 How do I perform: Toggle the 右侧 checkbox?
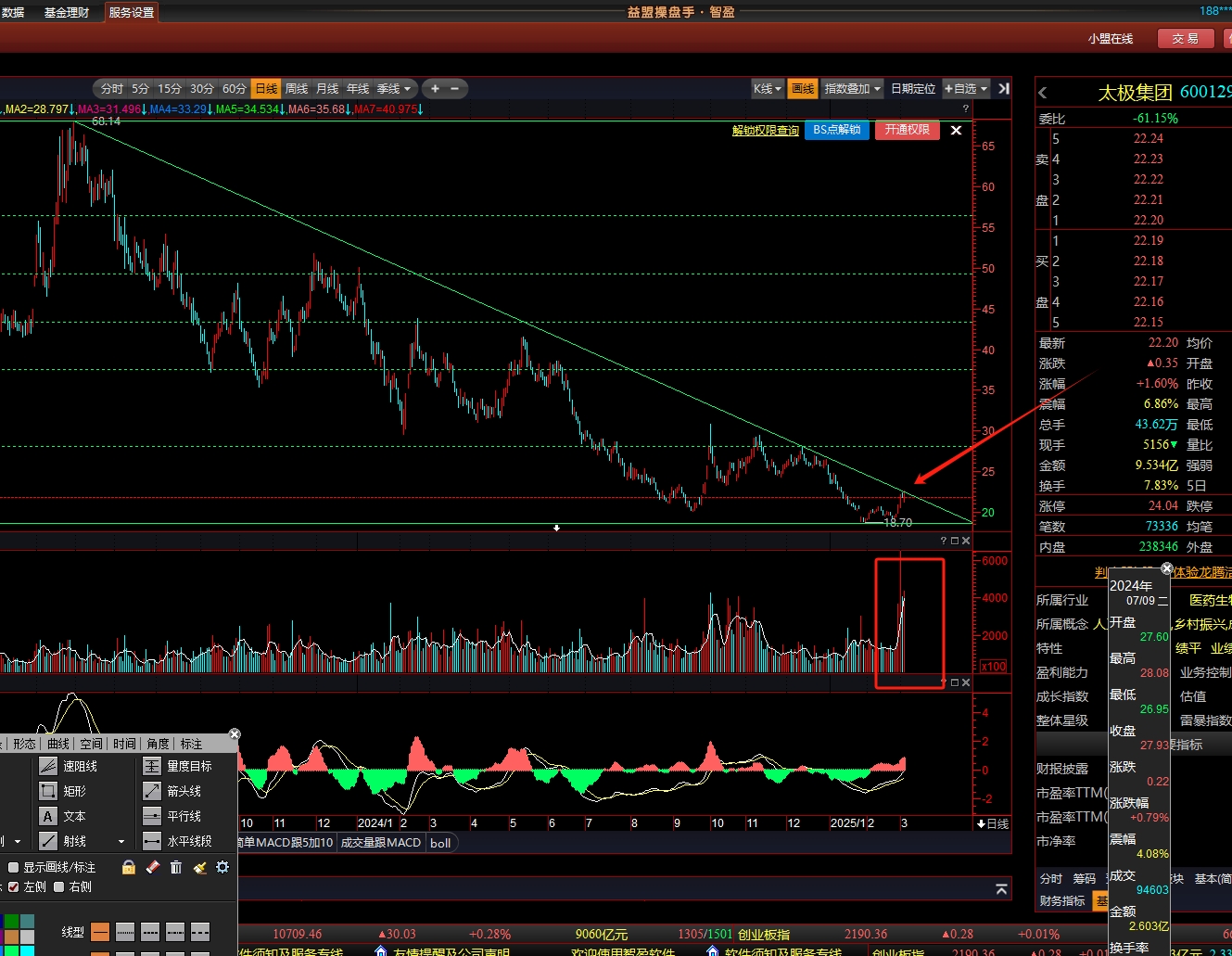pos(58,887)
